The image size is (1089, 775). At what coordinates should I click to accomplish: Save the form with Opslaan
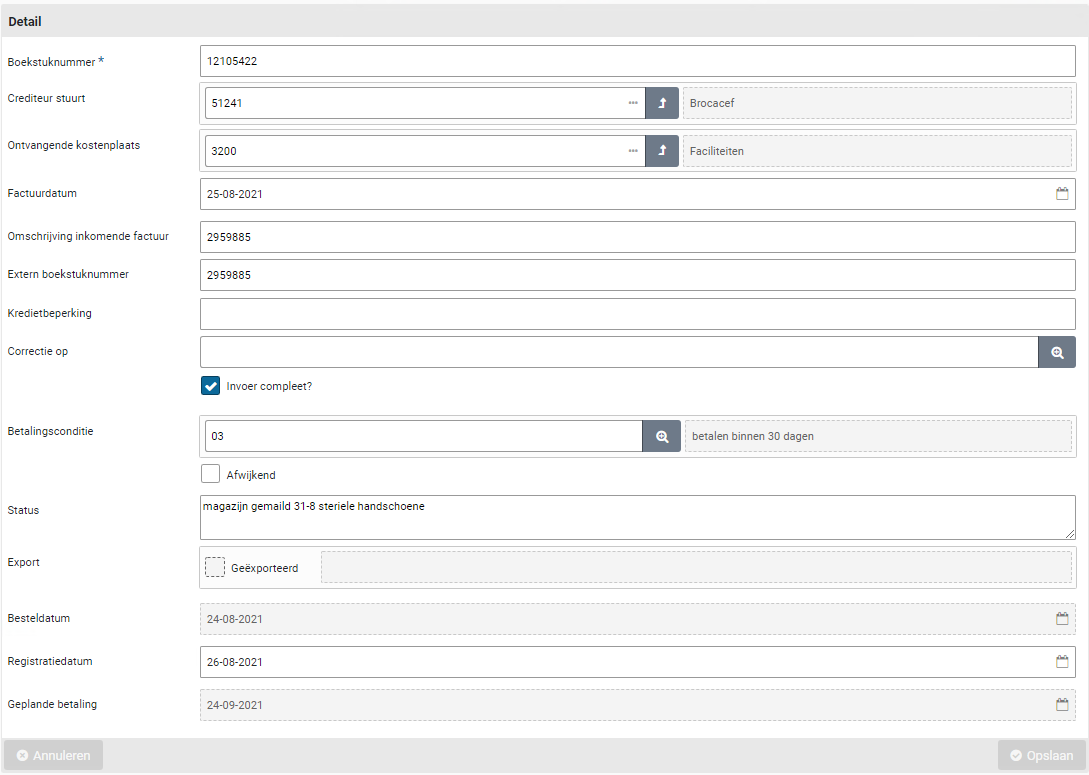pos(1041,755)
